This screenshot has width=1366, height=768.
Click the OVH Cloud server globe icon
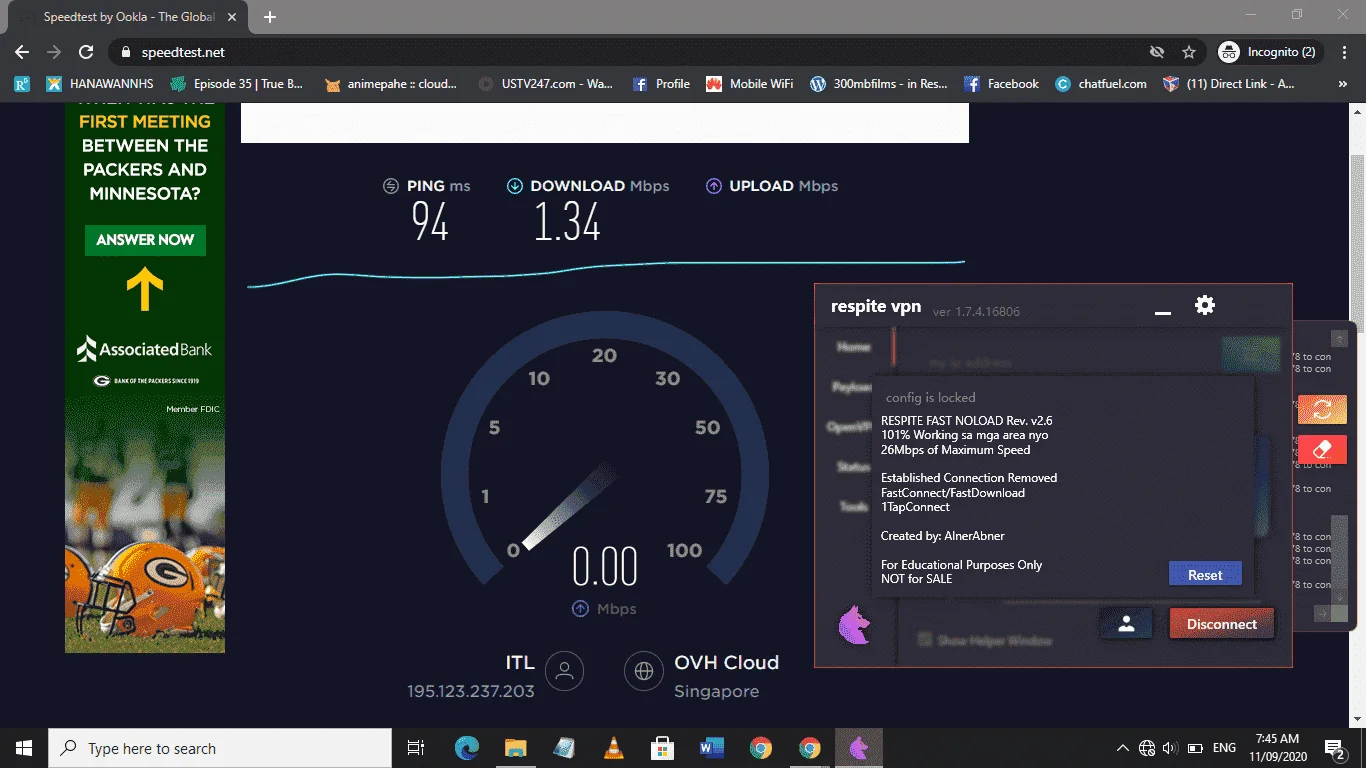pyautogui.click(x=644, y=671)
